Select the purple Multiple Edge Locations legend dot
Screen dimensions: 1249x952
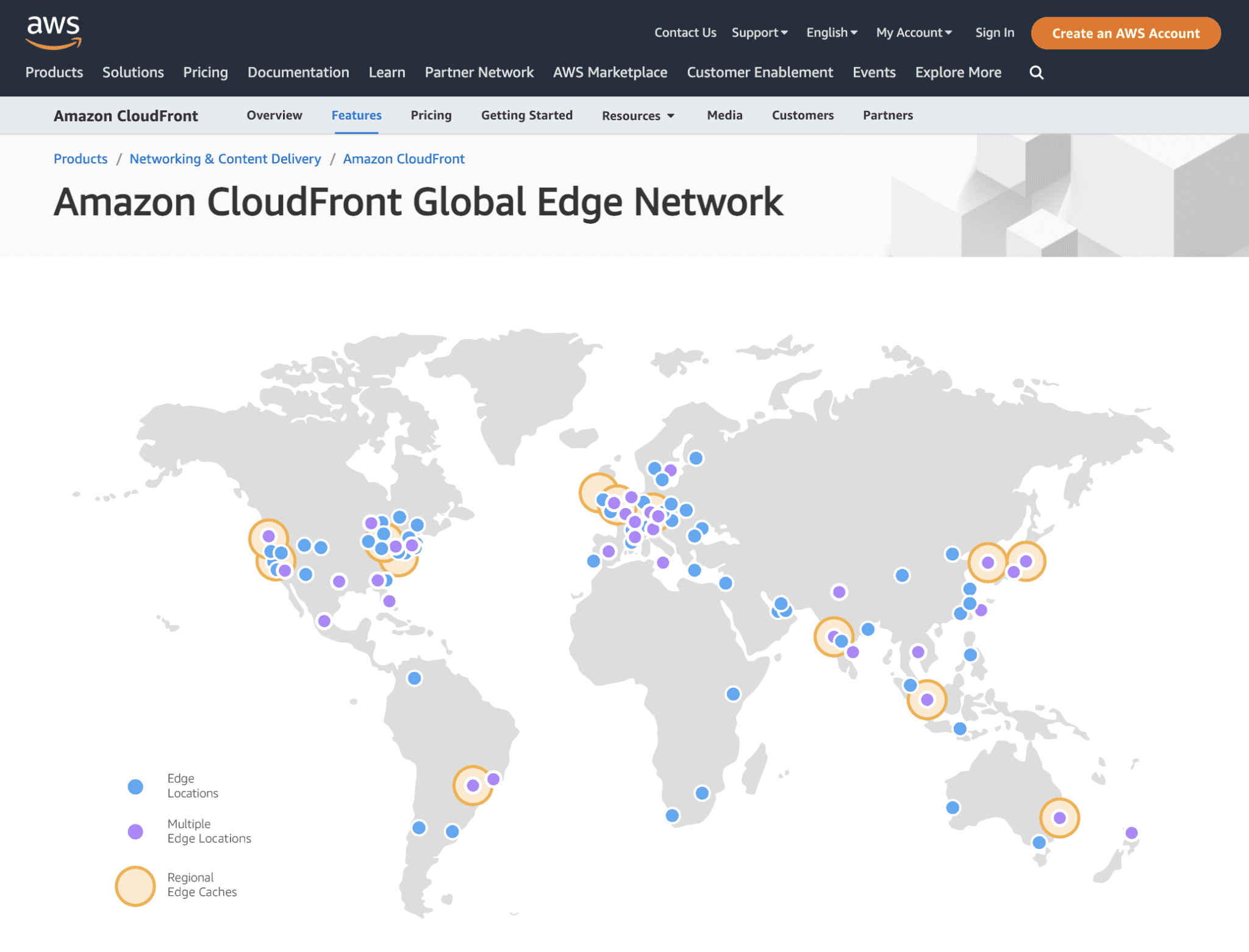(135, 831)
